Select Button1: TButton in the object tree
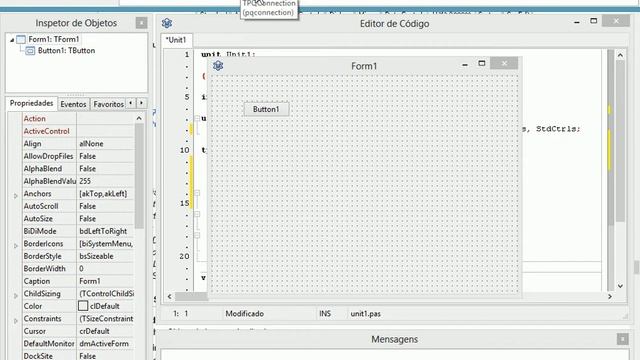The width and height of the screenshot is (640, 360). pos(66,51)
